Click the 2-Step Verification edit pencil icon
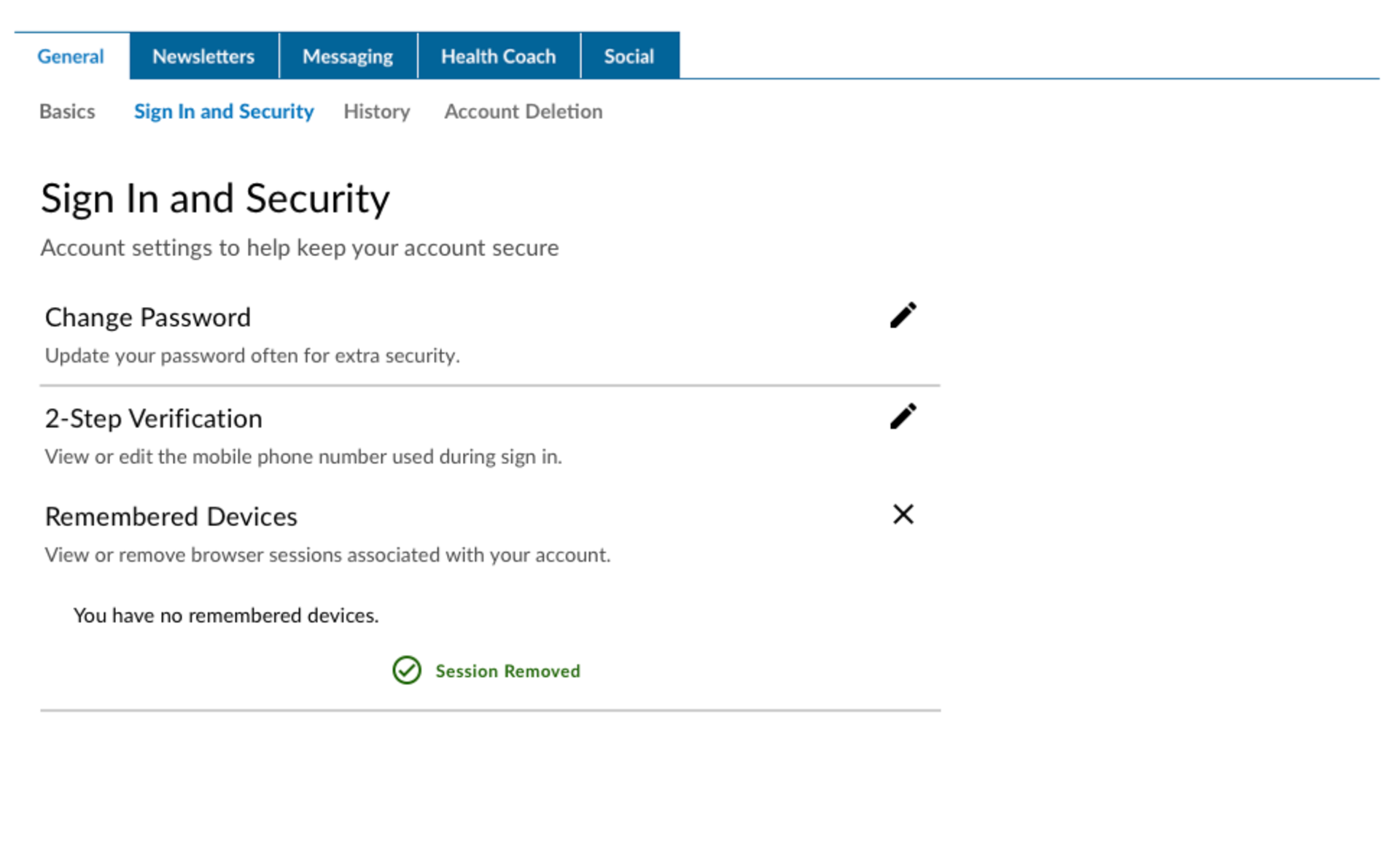1400x865 pixels. [903, 416]
